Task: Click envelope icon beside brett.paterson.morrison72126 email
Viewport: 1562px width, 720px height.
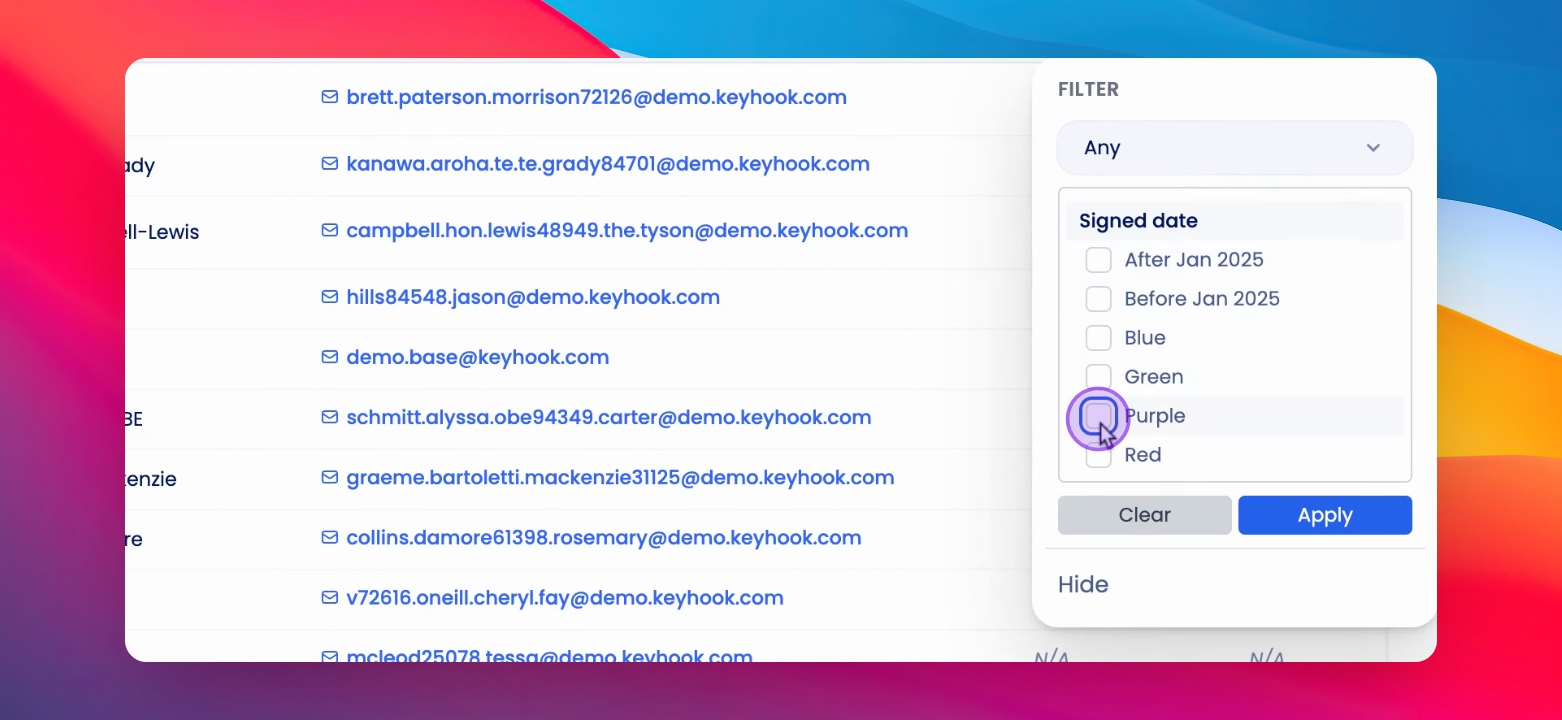Action: (x=329, y=97)
